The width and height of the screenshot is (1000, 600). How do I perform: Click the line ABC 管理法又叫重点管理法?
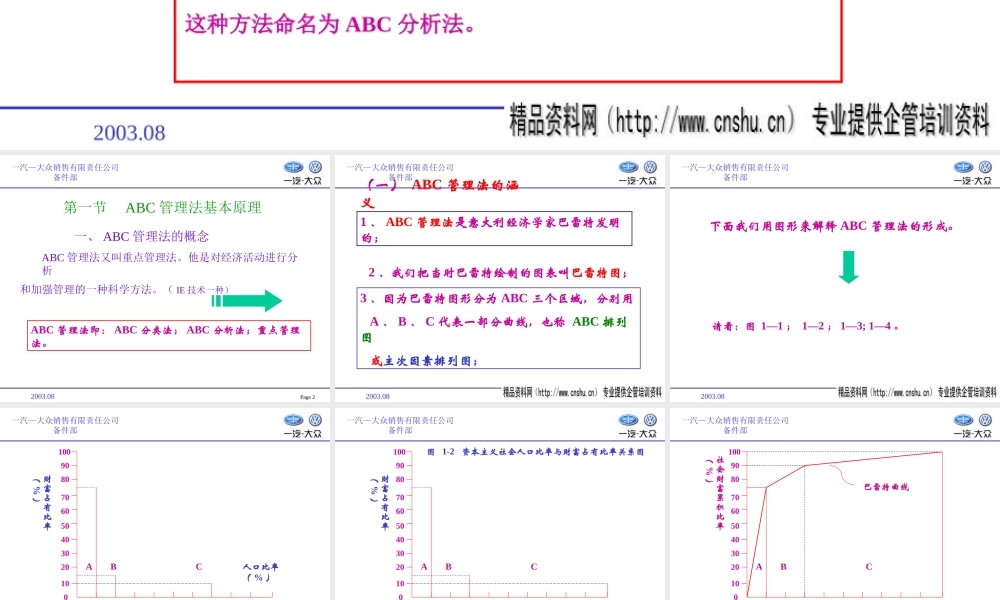tap(169, 263)
